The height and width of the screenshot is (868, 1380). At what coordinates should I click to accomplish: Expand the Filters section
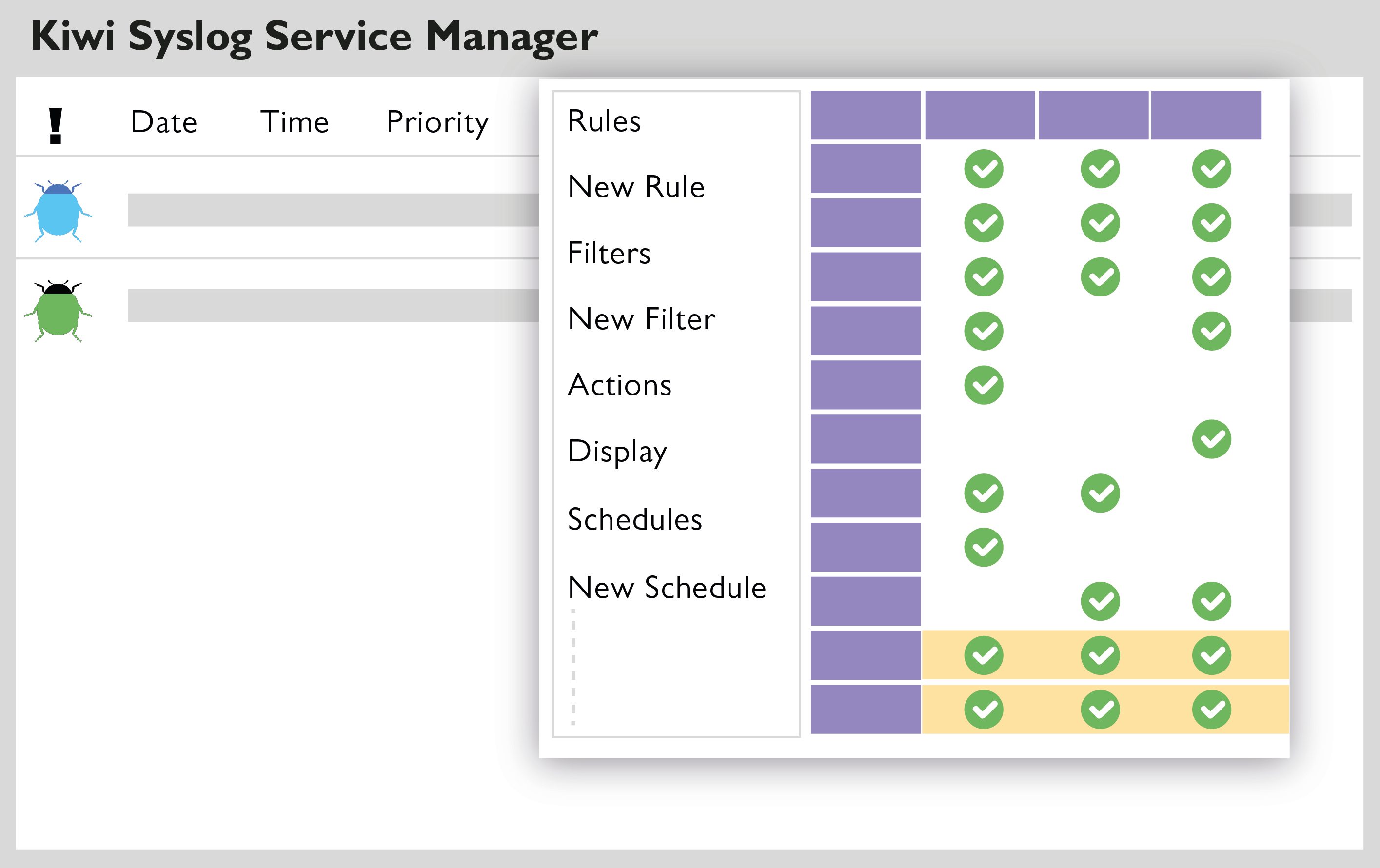click(609, 253)
